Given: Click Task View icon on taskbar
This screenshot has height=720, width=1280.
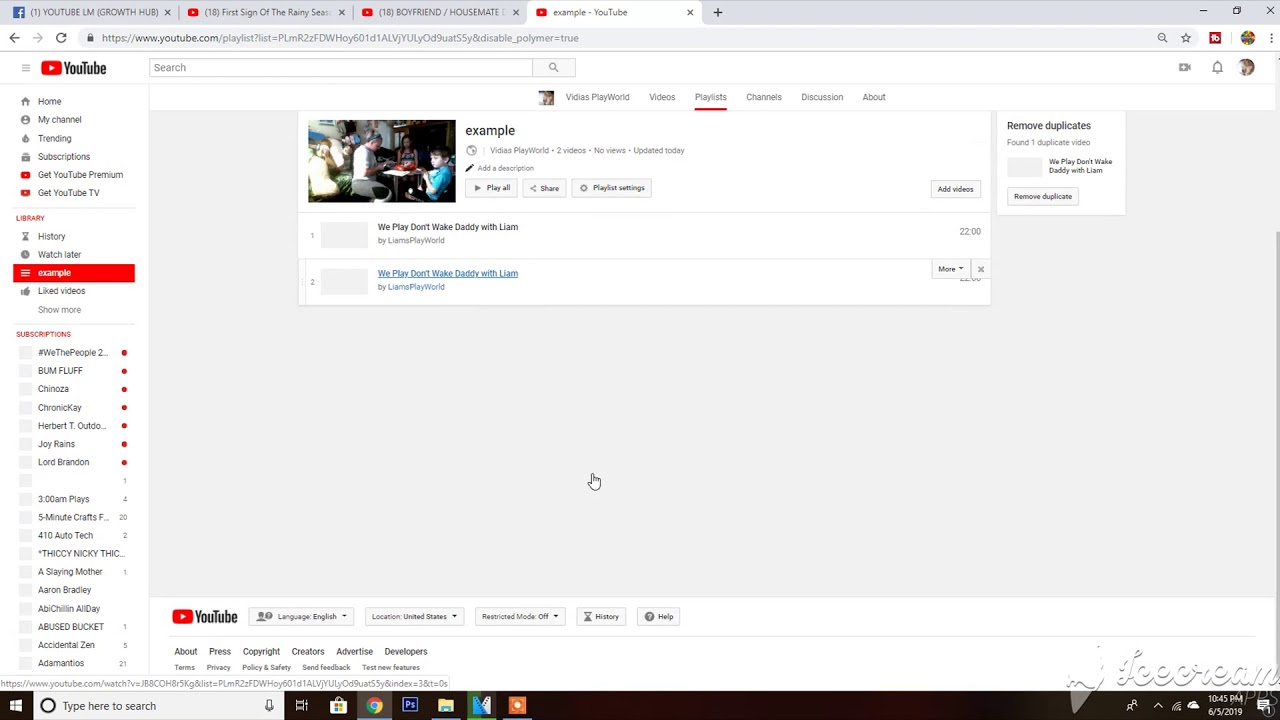Looking at the screenshot, I should tap(301, 706).
